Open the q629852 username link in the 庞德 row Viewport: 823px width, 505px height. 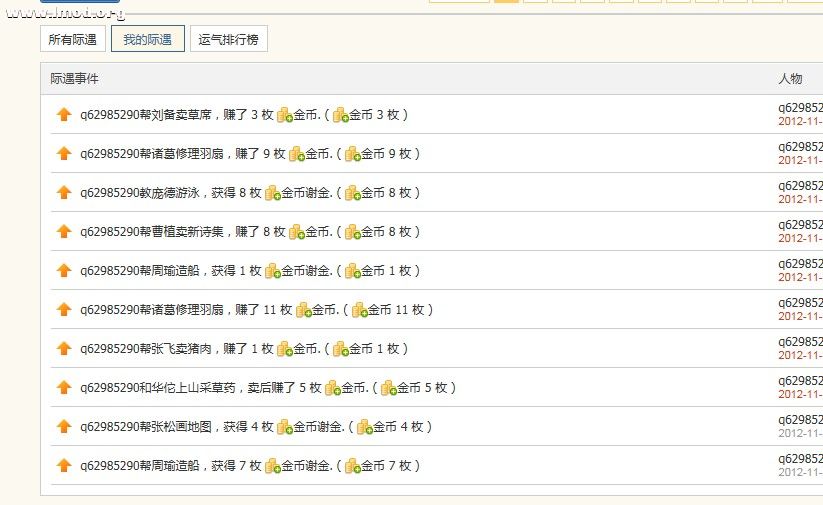(800, 186)
